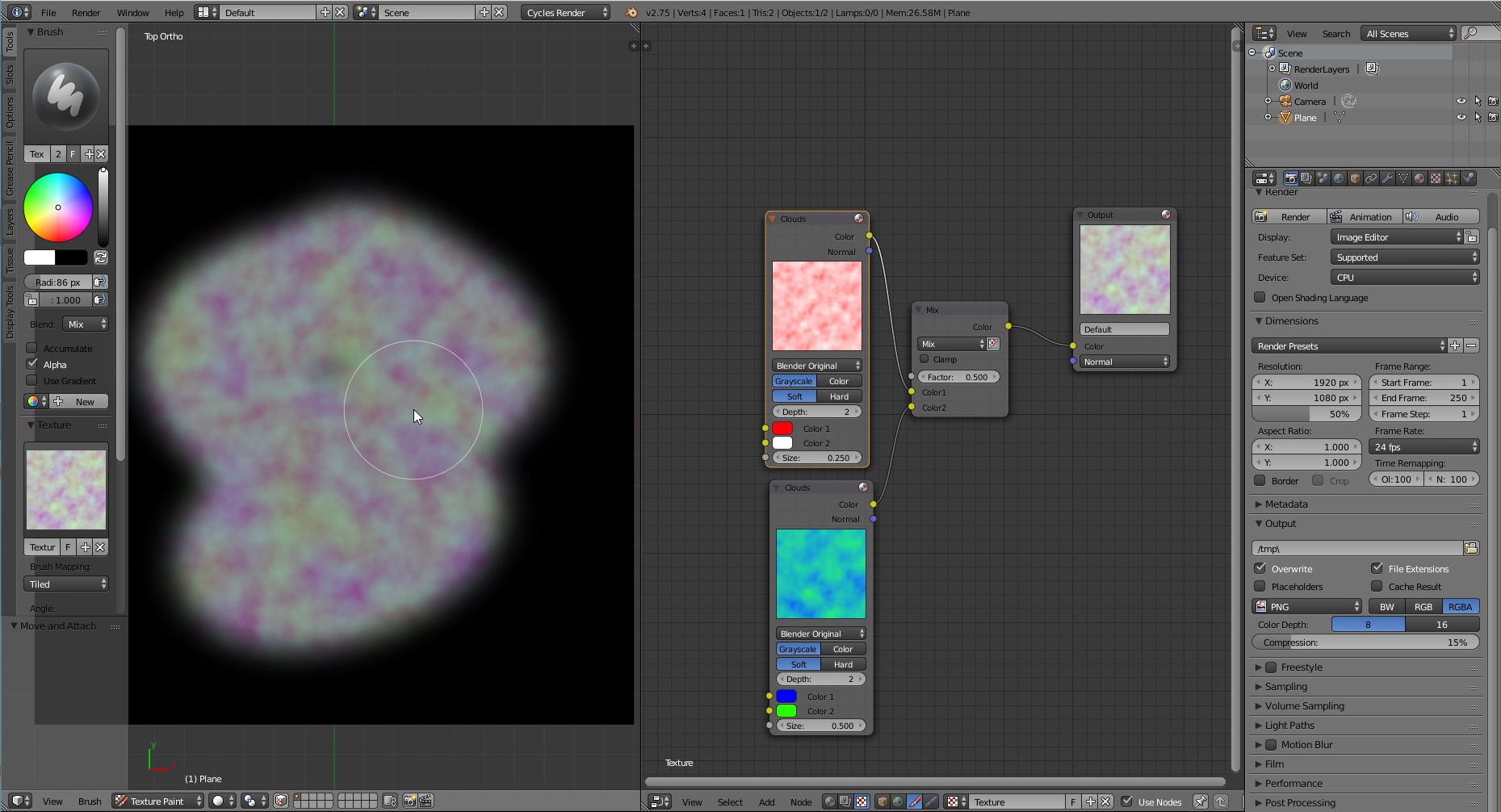1501x812 pixels.
Task: Open the Material sphere properties tab
Action: (x=1419, y=178)
